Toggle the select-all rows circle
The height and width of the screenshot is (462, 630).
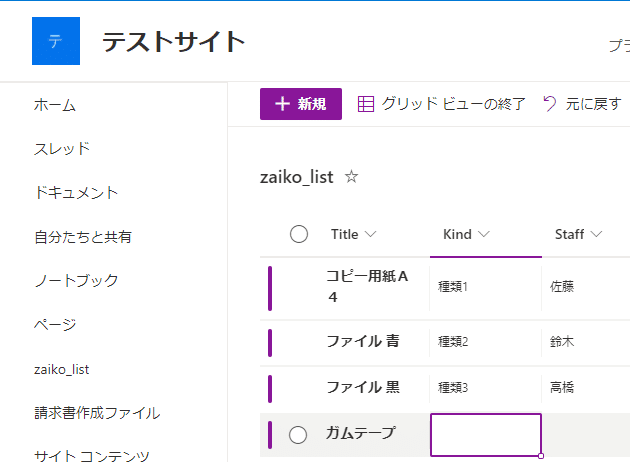tap(299, 234)
